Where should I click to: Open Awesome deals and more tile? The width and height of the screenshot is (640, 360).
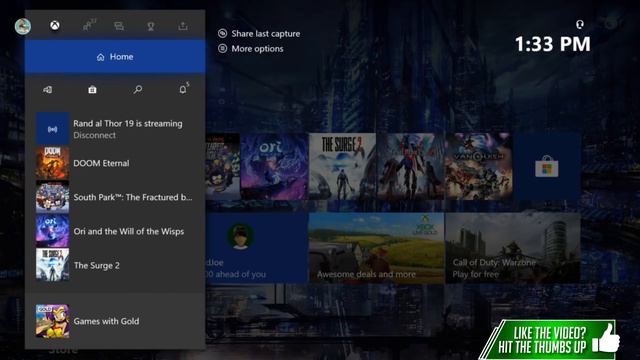[x=376, y=248]
